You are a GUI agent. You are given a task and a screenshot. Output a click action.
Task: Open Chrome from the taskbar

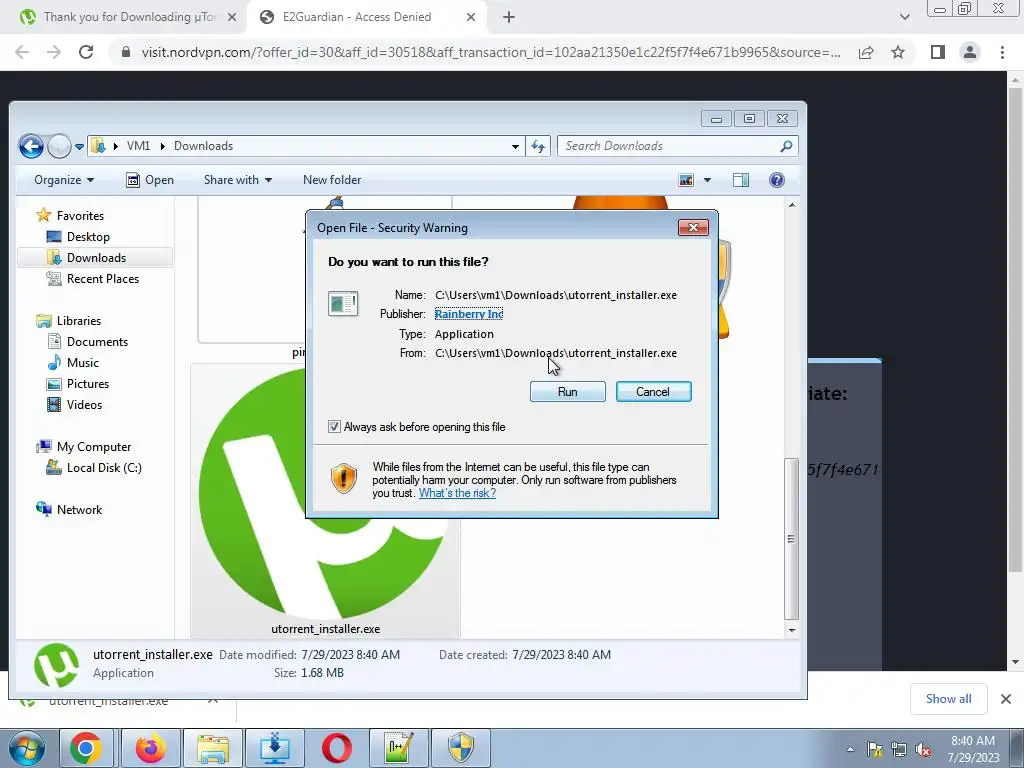pos(86,748)
